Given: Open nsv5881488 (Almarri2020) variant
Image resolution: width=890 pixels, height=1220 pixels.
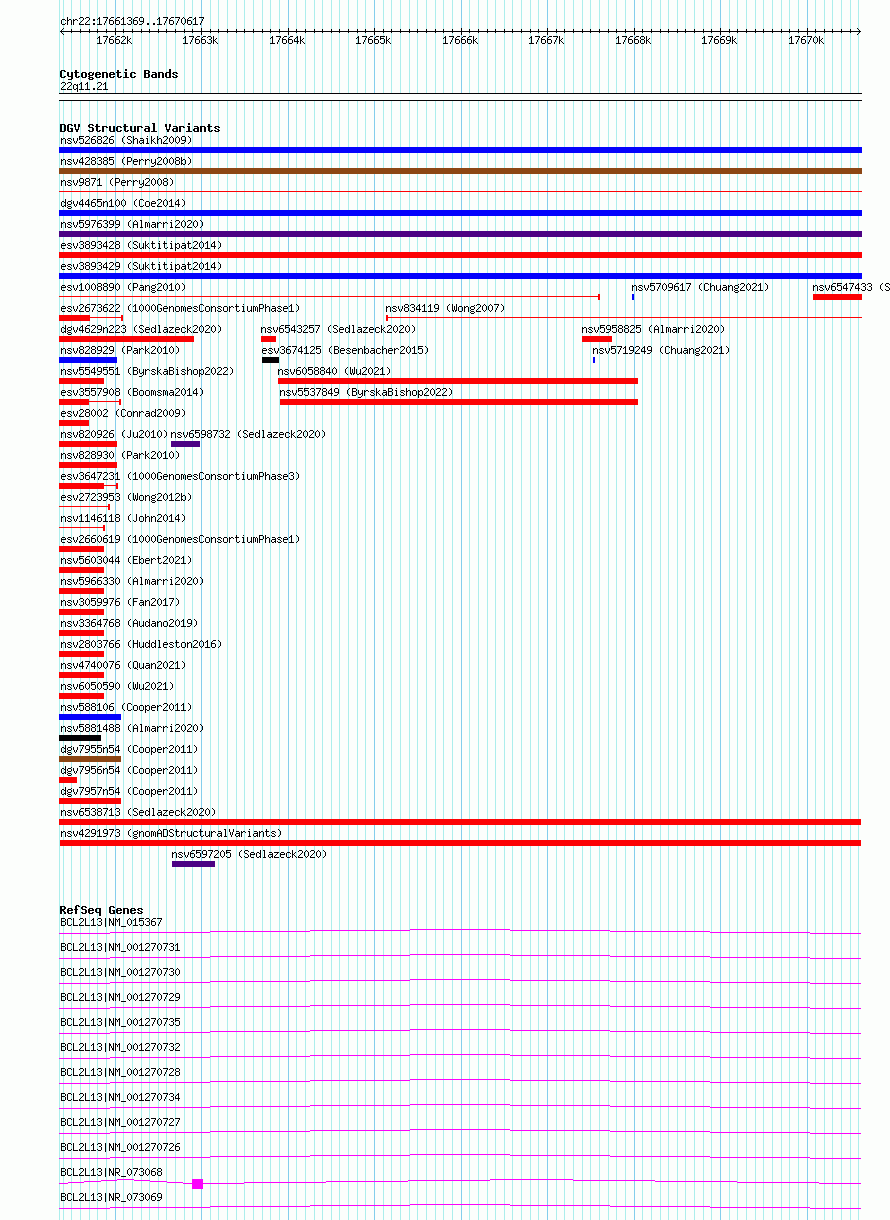Looking at the screenshot, I should 131,728.
